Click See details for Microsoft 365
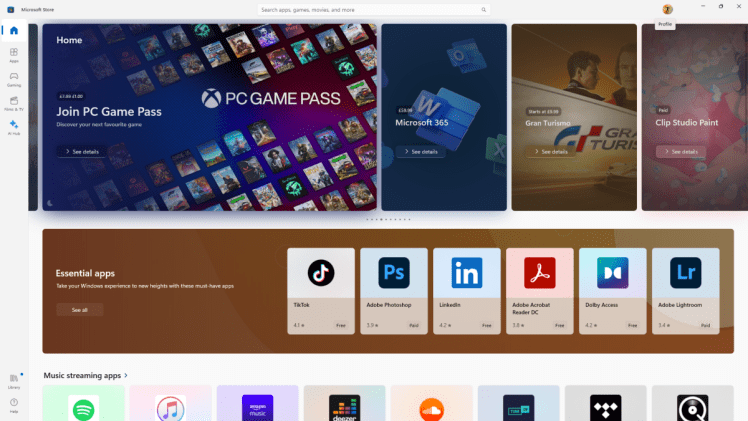748x421 pixels. point(420,152)
